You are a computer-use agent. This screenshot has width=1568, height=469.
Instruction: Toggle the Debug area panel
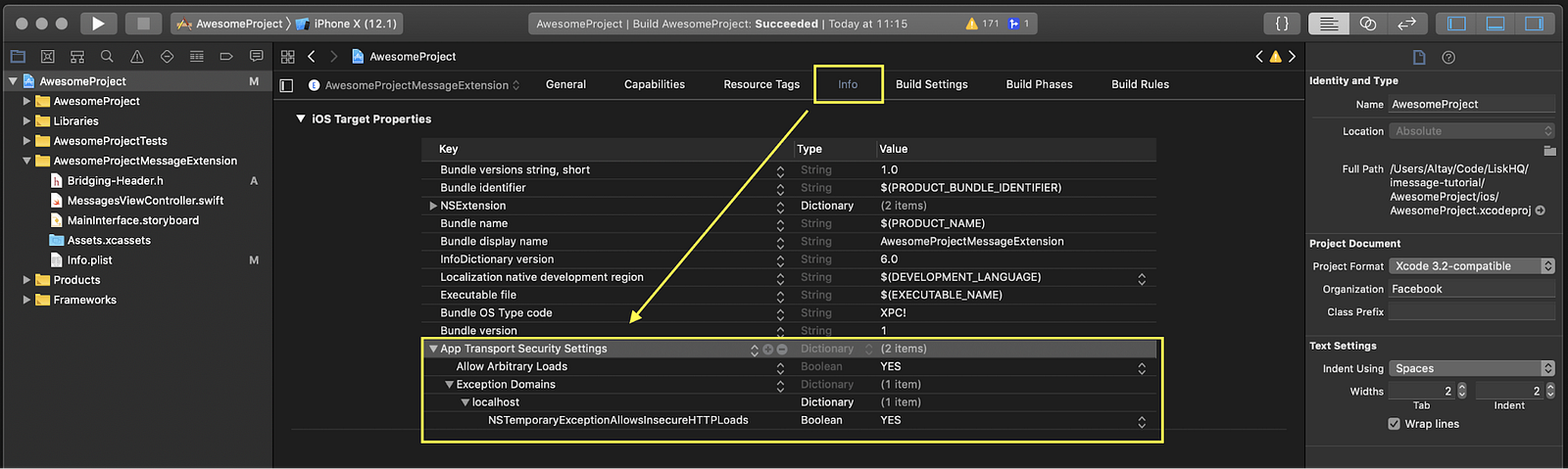(x=1495, y=23)
